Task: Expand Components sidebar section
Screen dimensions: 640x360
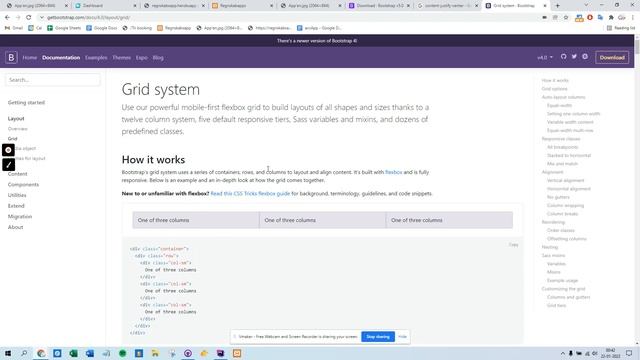Action: 23,184
